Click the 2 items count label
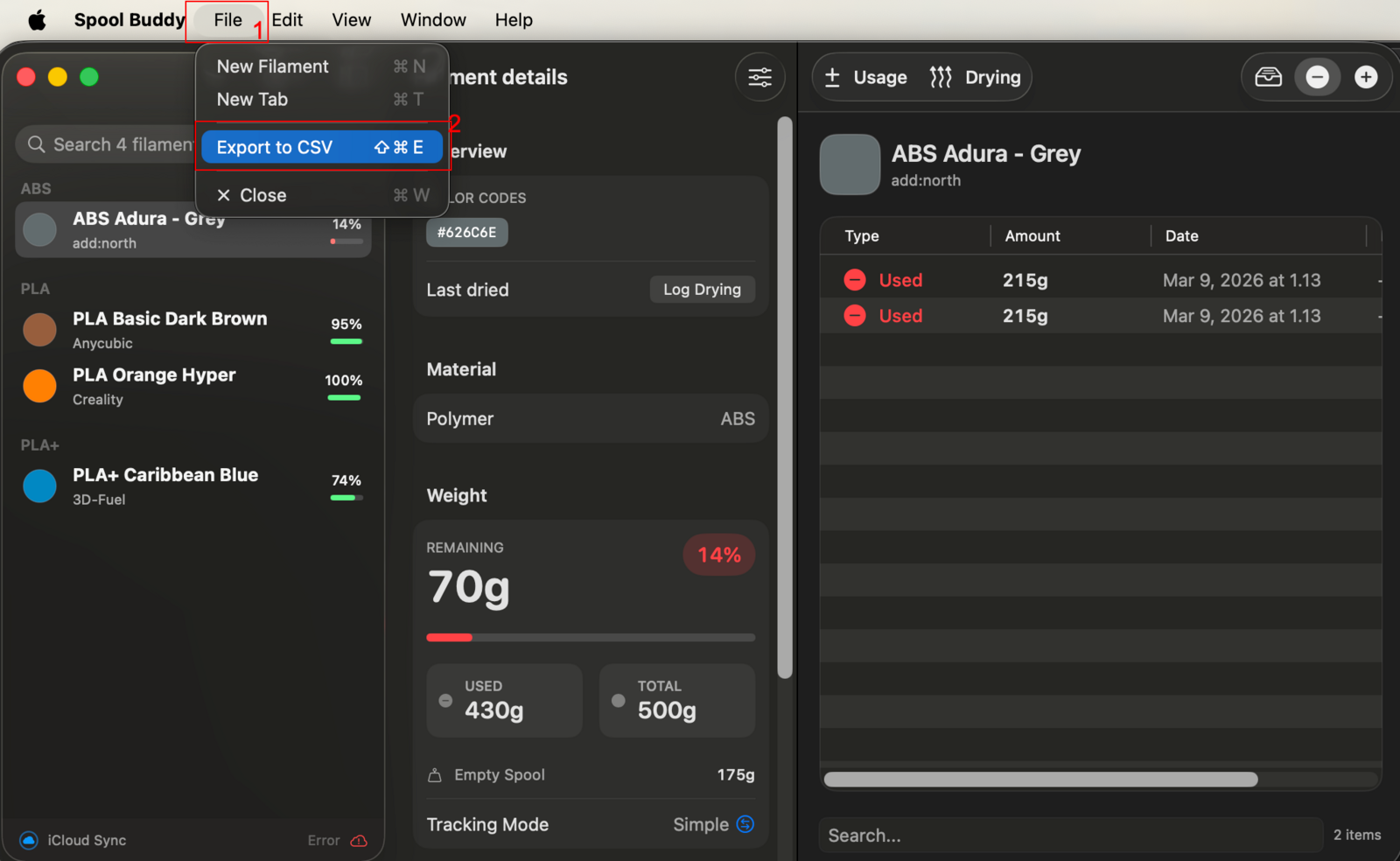The image size is (1400, 861). point(1357,835)
